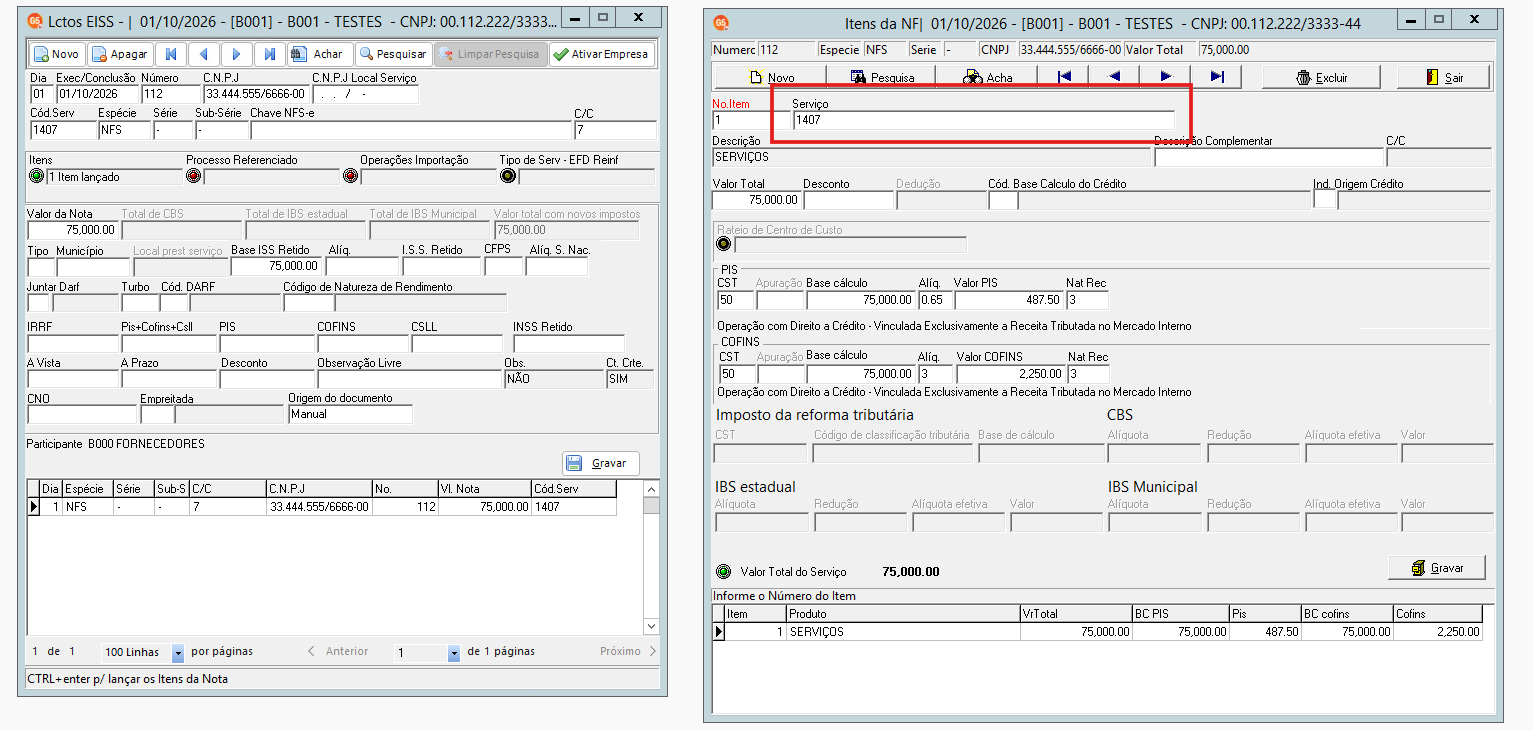1533x730 pixels.
Task: Open the 100 Linhas per page dropdown
Action: 178,652
